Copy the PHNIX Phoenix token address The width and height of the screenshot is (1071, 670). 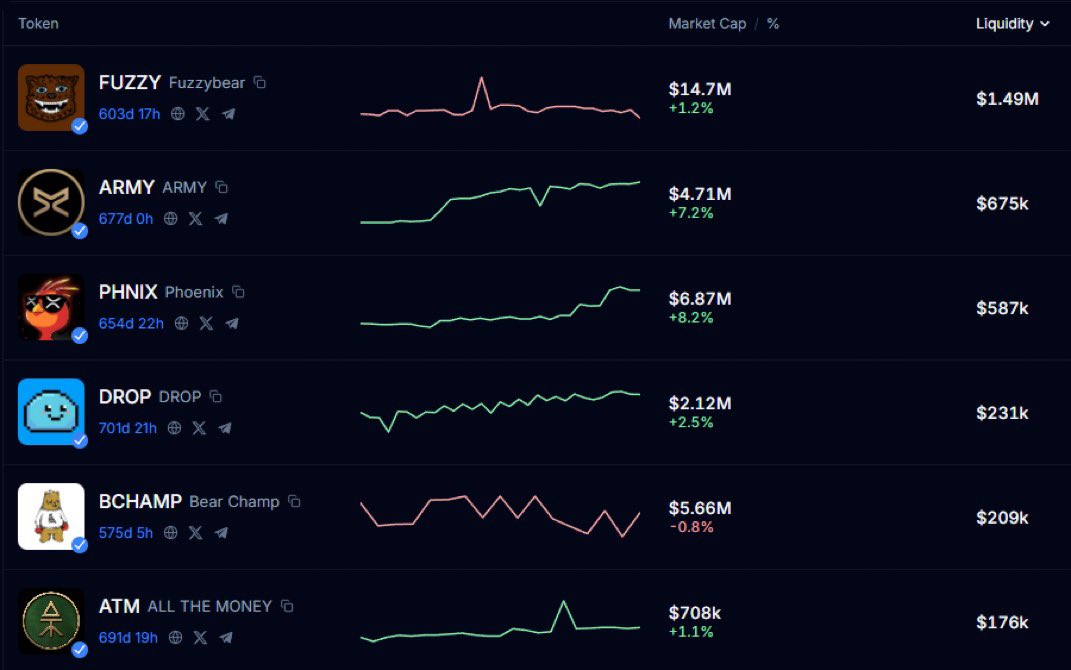[238, 292]
